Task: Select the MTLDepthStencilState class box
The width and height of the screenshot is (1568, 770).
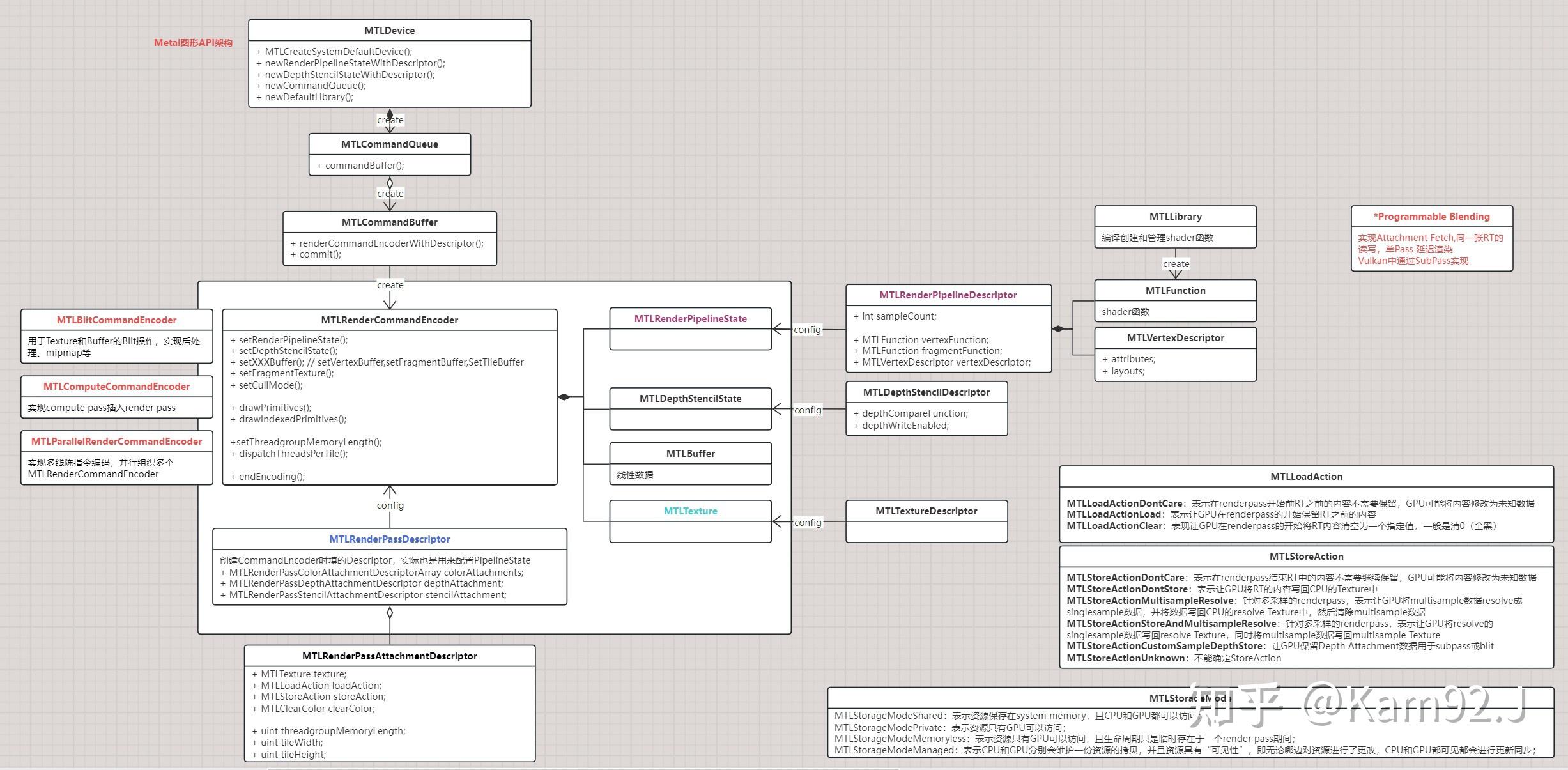Action: 690,398
